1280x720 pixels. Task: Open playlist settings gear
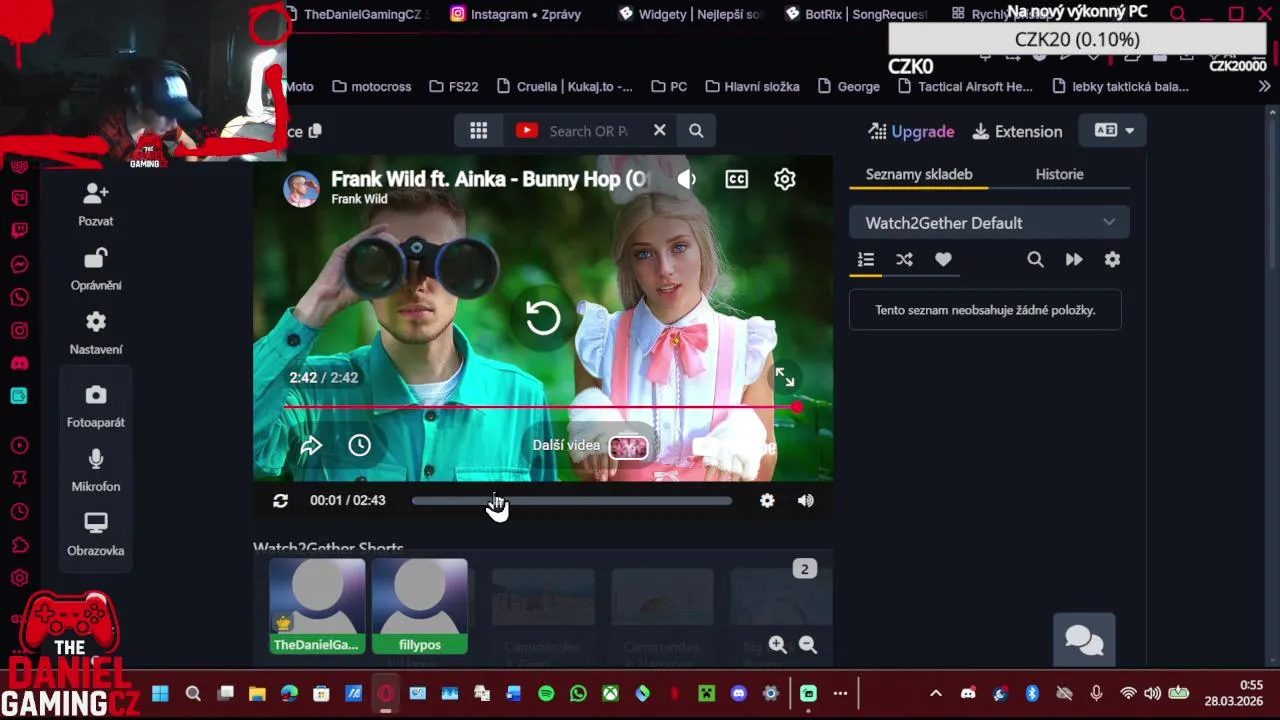[1112, 260]
